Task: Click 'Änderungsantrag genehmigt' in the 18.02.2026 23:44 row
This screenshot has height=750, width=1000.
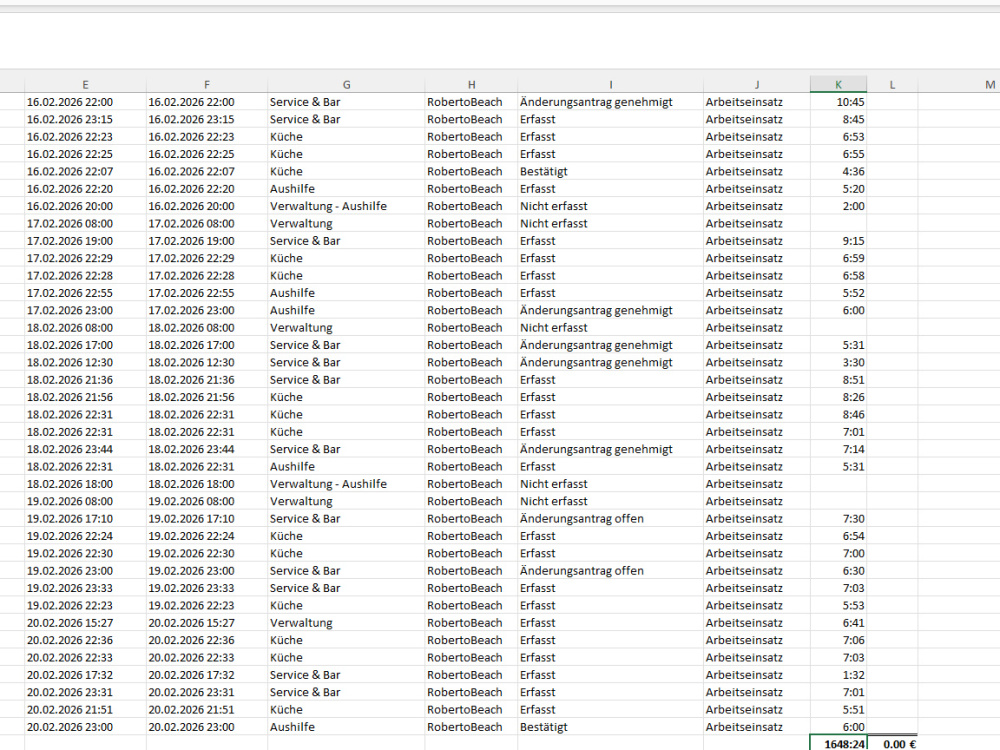Action: pyautogui.click(x=596, y=449)
